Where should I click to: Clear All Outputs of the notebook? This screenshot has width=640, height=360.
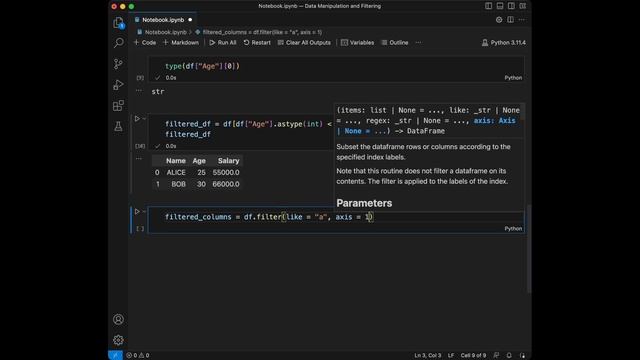(x=304, y=42)
